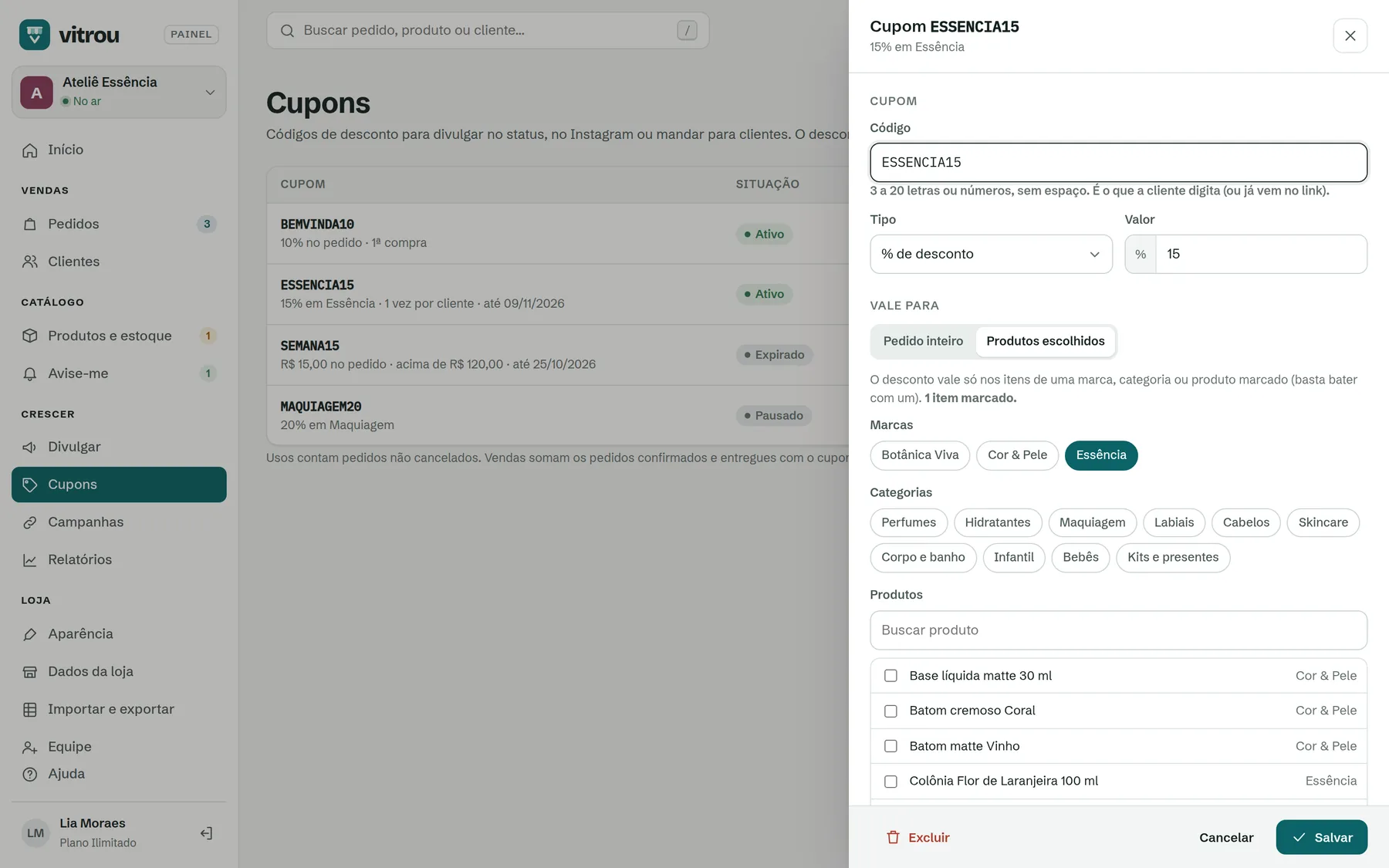
Task: Toggle the Infantil category chip
Action: tap(1013, 557)
